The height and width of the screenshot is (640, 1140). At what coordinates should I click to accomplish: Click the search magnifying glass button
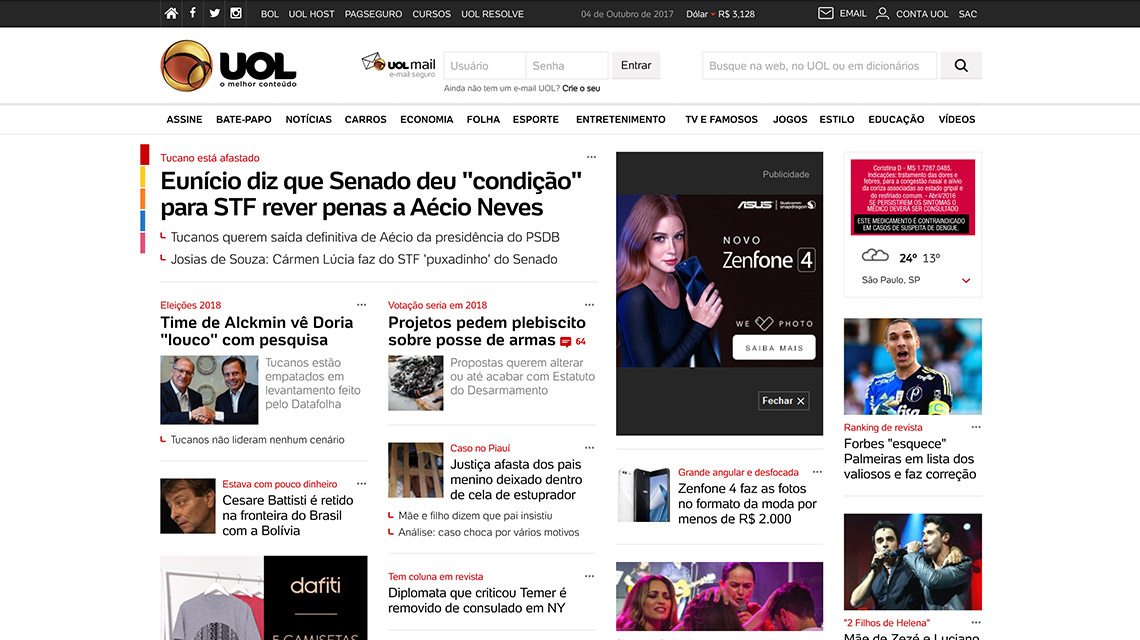961,66
